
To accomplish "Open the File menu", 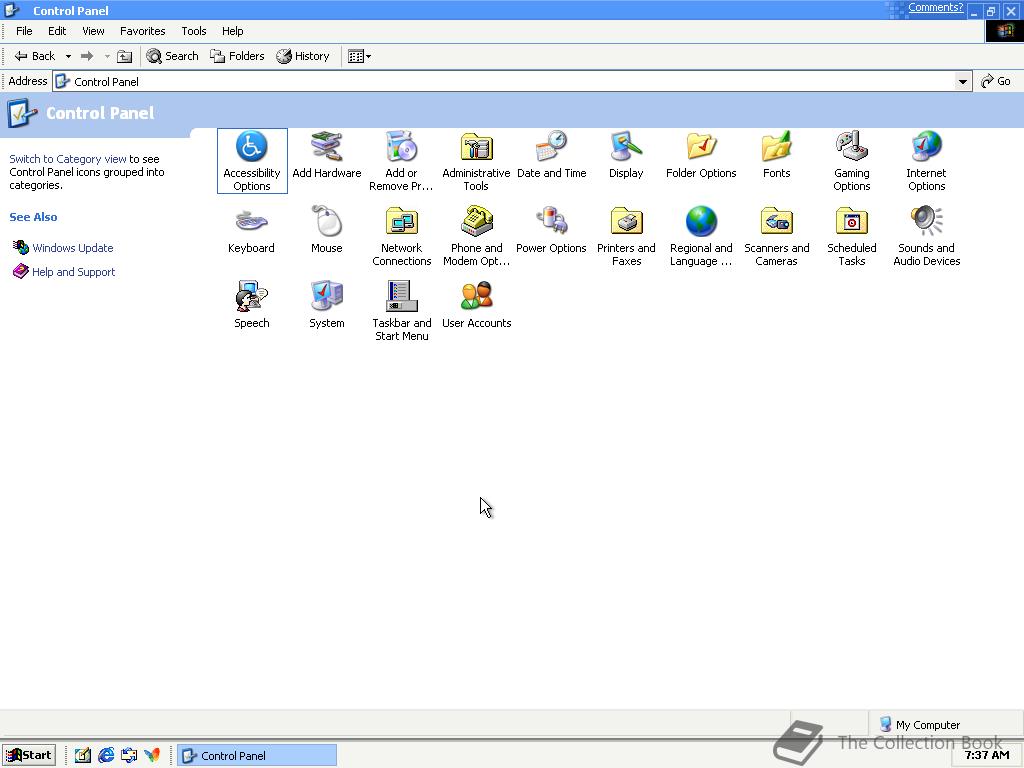I will click(24, 31).
